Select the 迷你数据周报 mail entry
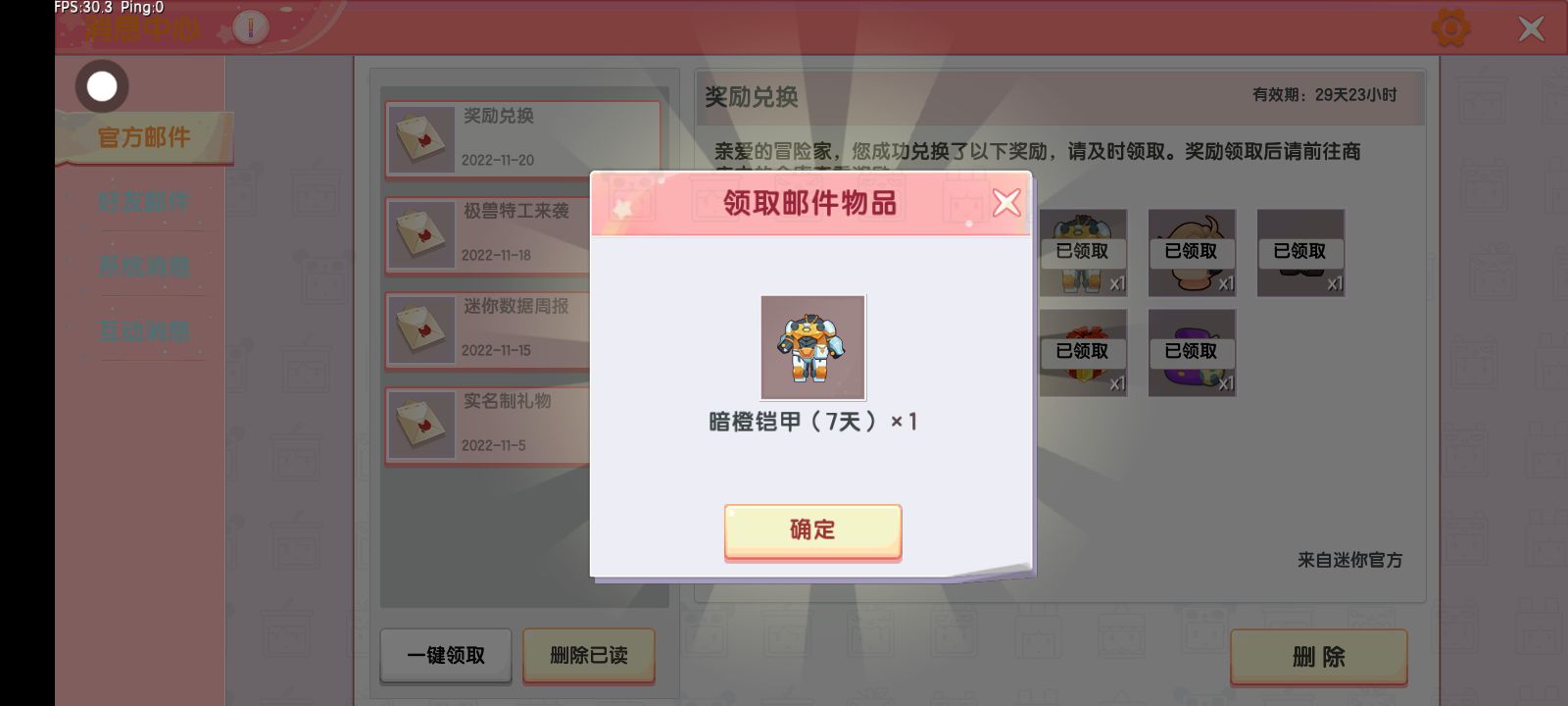The width and height of the screenshot is (1568, 706). coord(488,329)
